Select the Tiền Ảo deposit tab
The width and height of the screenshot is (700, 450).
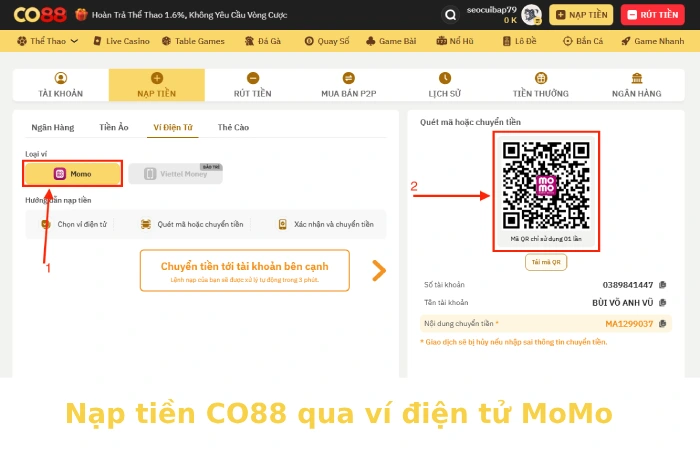click(x=114, y=127)
